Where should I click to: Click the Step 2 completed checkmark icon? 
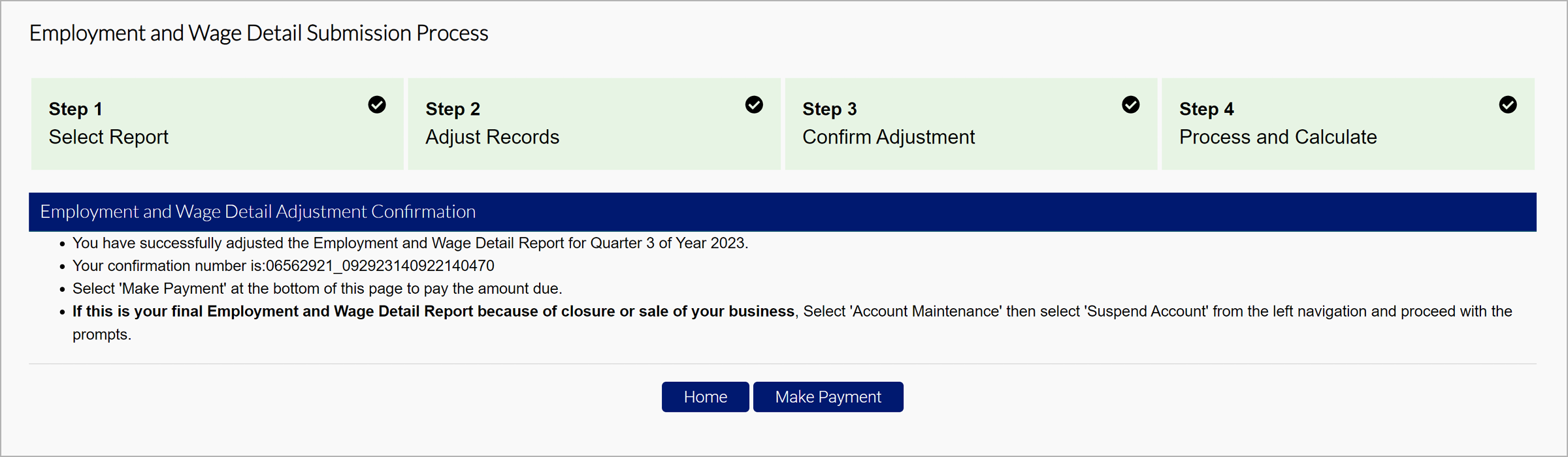(x=754, y=104)
